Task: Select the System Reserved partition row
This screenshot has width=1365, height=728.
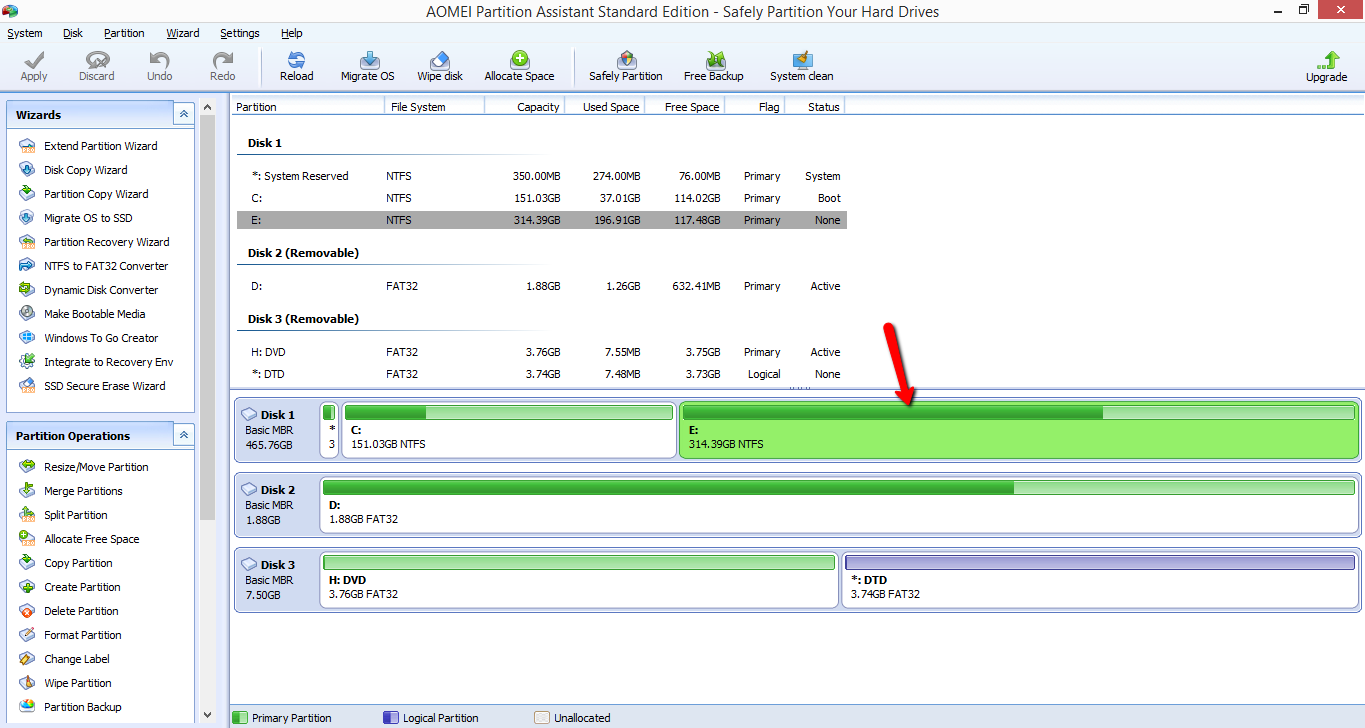Action: (x=542, y=176)
